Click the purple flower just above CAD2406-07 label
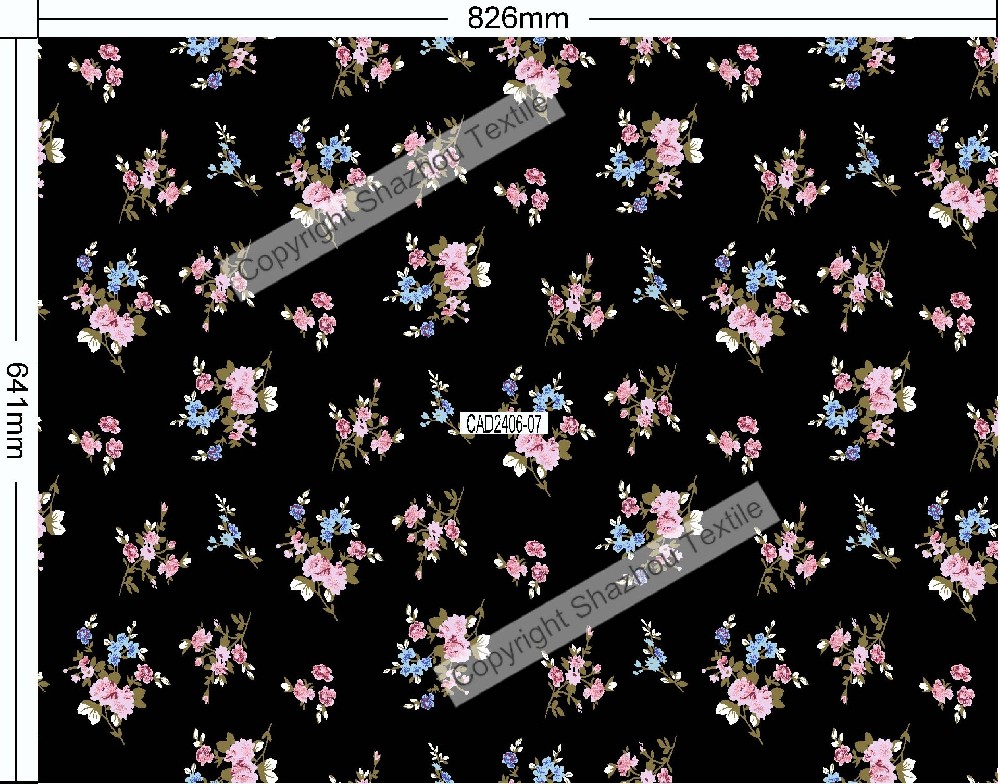Screen dimensions: 1000x784 pos(511,385)
